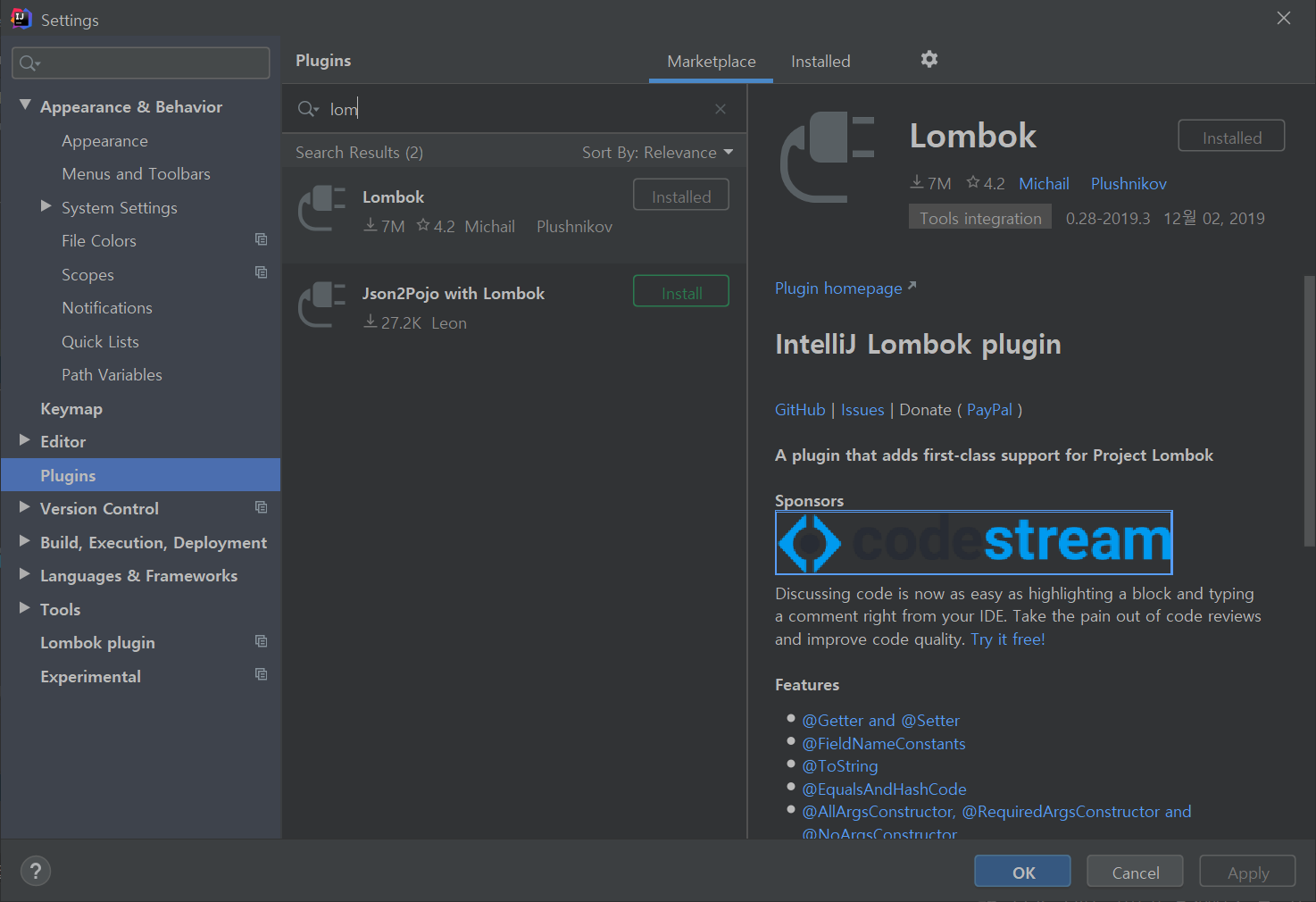
Task: Click Michail author link in details
Action: coord(1044,184)
